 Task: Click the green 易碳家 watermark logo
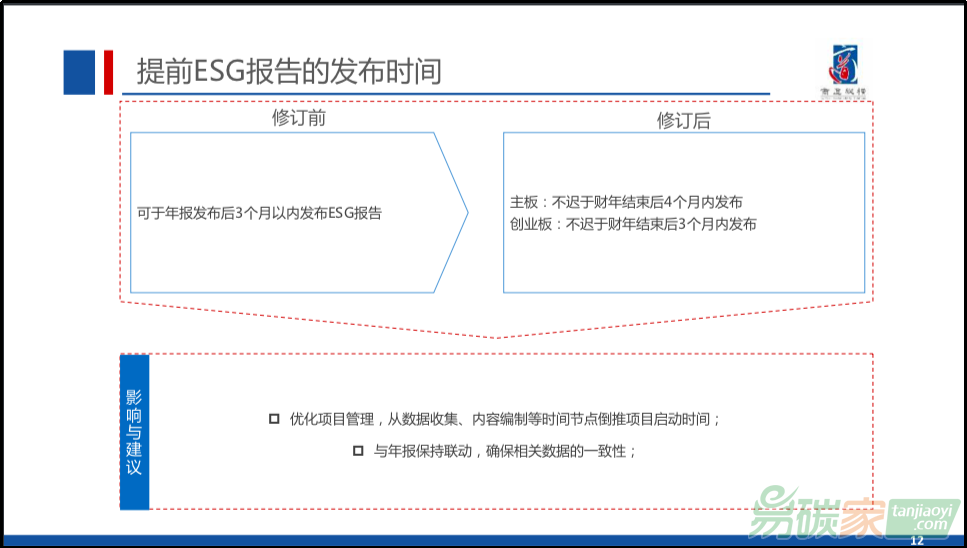(816, 512)
